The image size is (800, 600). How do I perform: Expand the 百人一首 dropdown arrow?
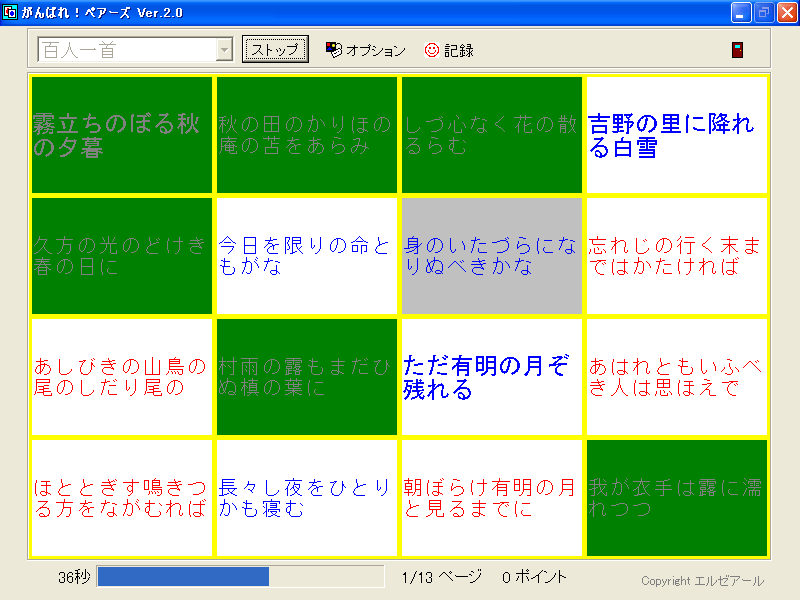pyautogui.click(x=224, y=50)
